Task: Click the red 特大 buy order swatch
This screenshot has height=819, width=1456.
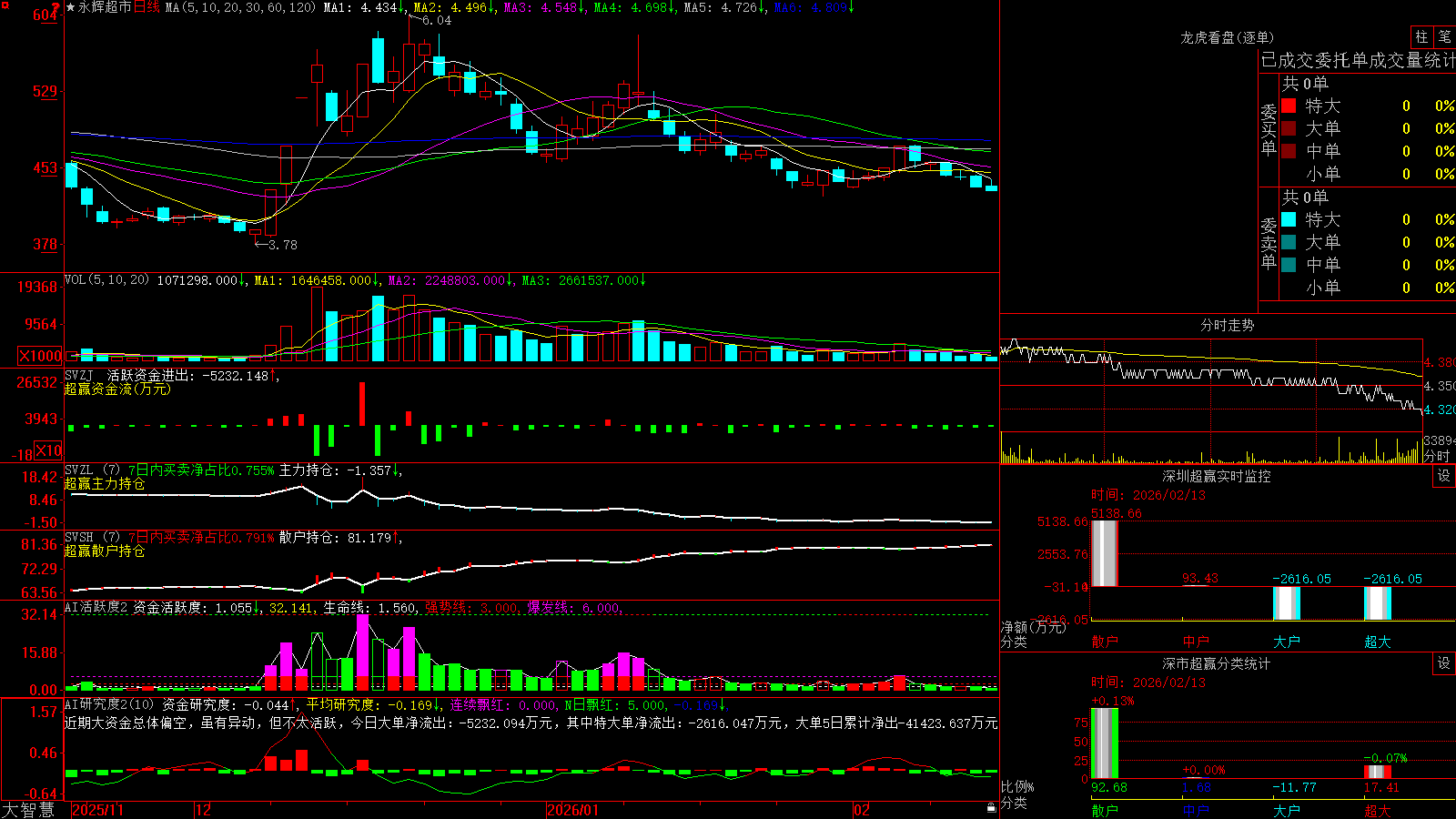Action: point(1289,106)
